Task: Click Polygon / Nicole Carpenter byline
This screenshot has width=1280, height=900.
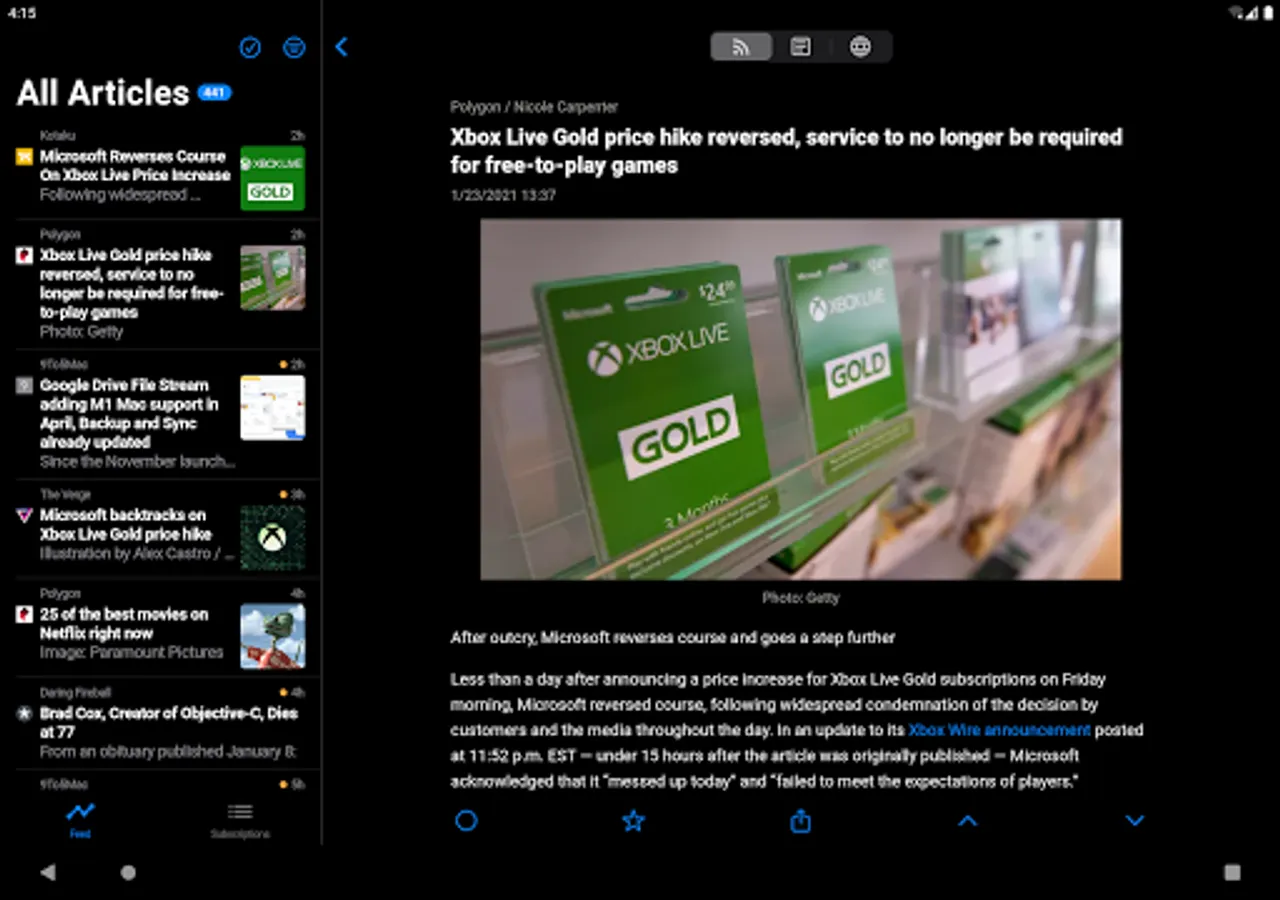Action: (x=534, y=107)
